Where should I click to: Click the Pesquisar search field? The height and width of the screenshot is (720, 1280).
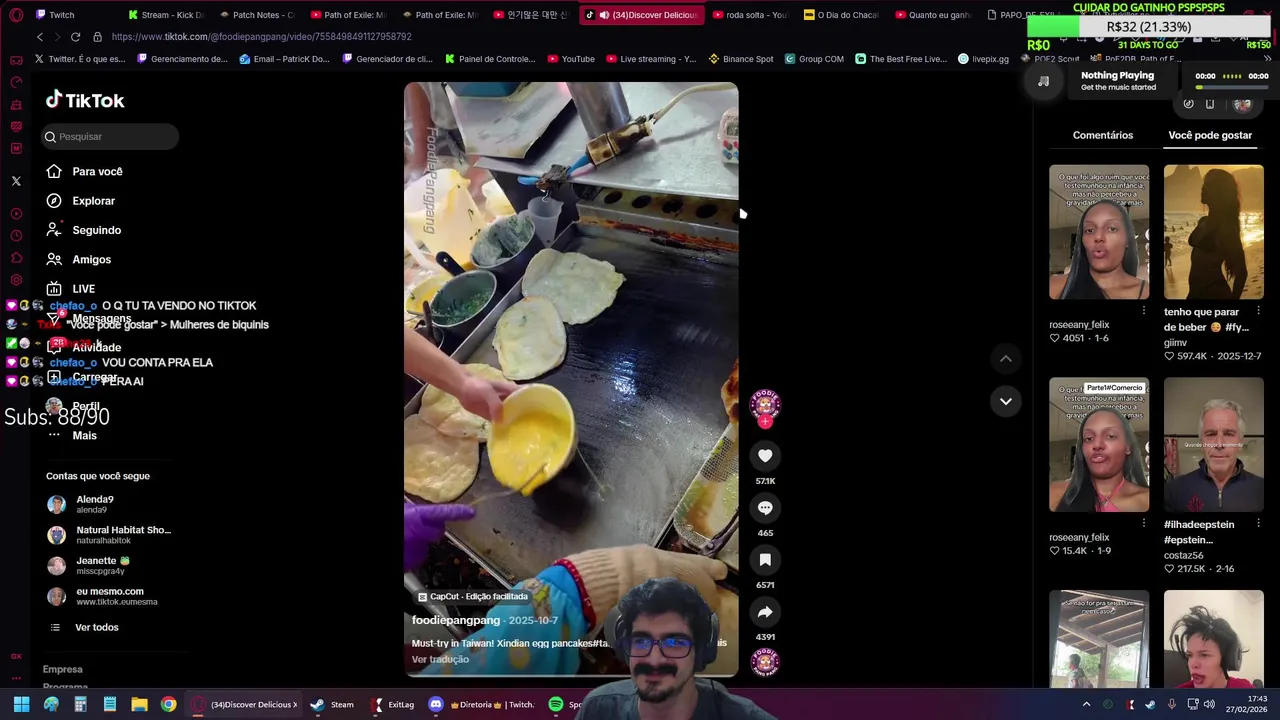(x=111, y=136)
